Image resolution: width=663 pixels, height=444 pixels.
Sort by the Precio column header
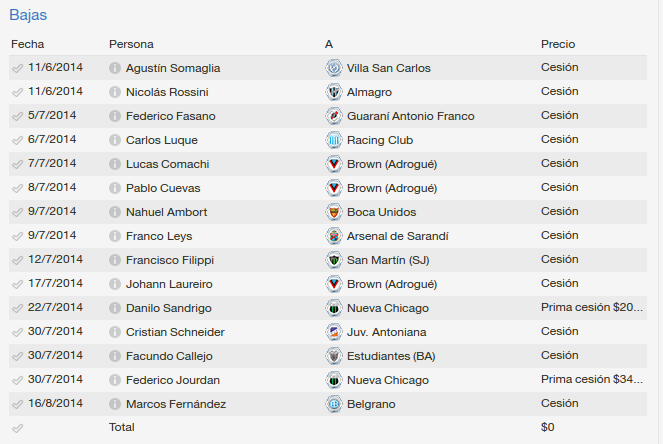tap(558, 44)
